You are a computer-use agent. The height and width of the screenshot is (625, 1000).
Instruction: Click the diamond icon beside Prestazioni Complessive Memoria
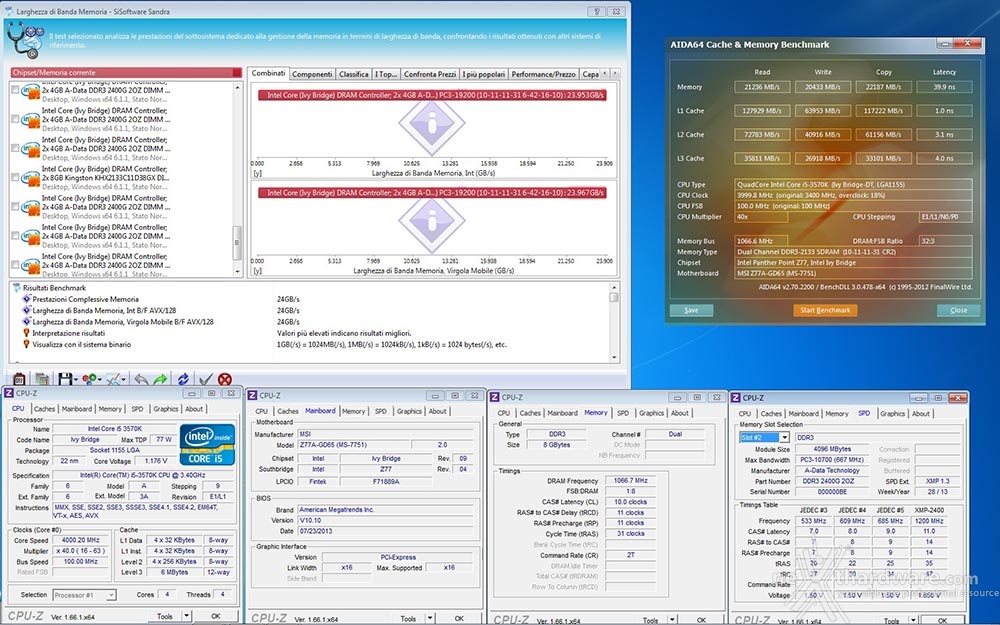click(26, 298)
